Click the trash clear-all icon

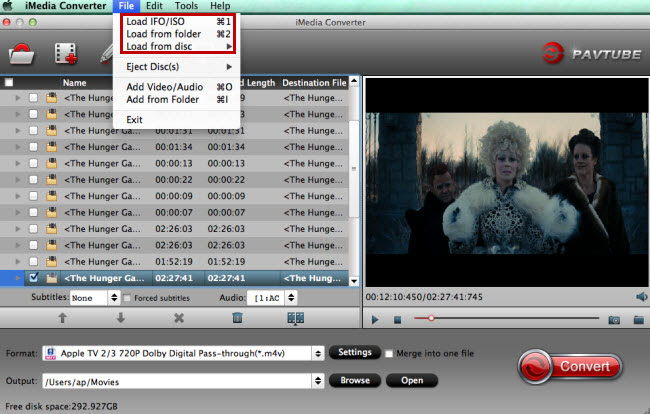(237, 318)
